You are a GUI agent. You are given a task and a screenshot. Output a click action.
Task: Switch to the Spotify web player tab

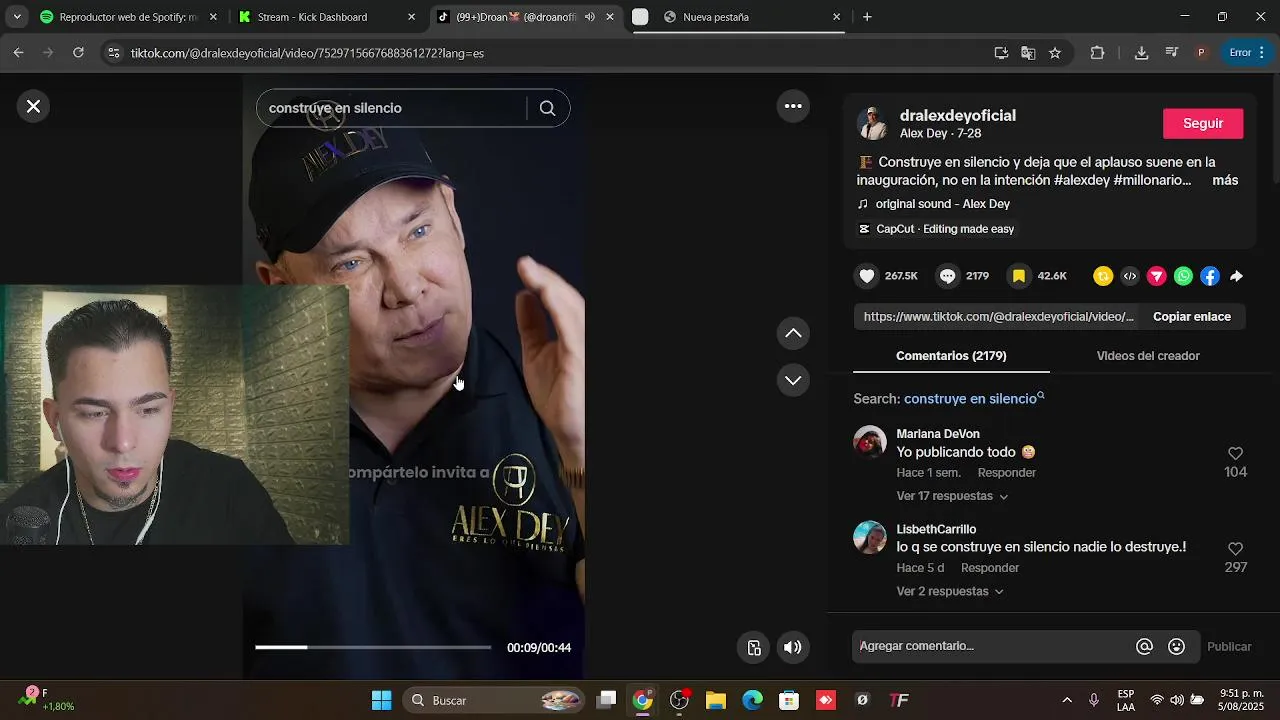[x=128, y=17]
